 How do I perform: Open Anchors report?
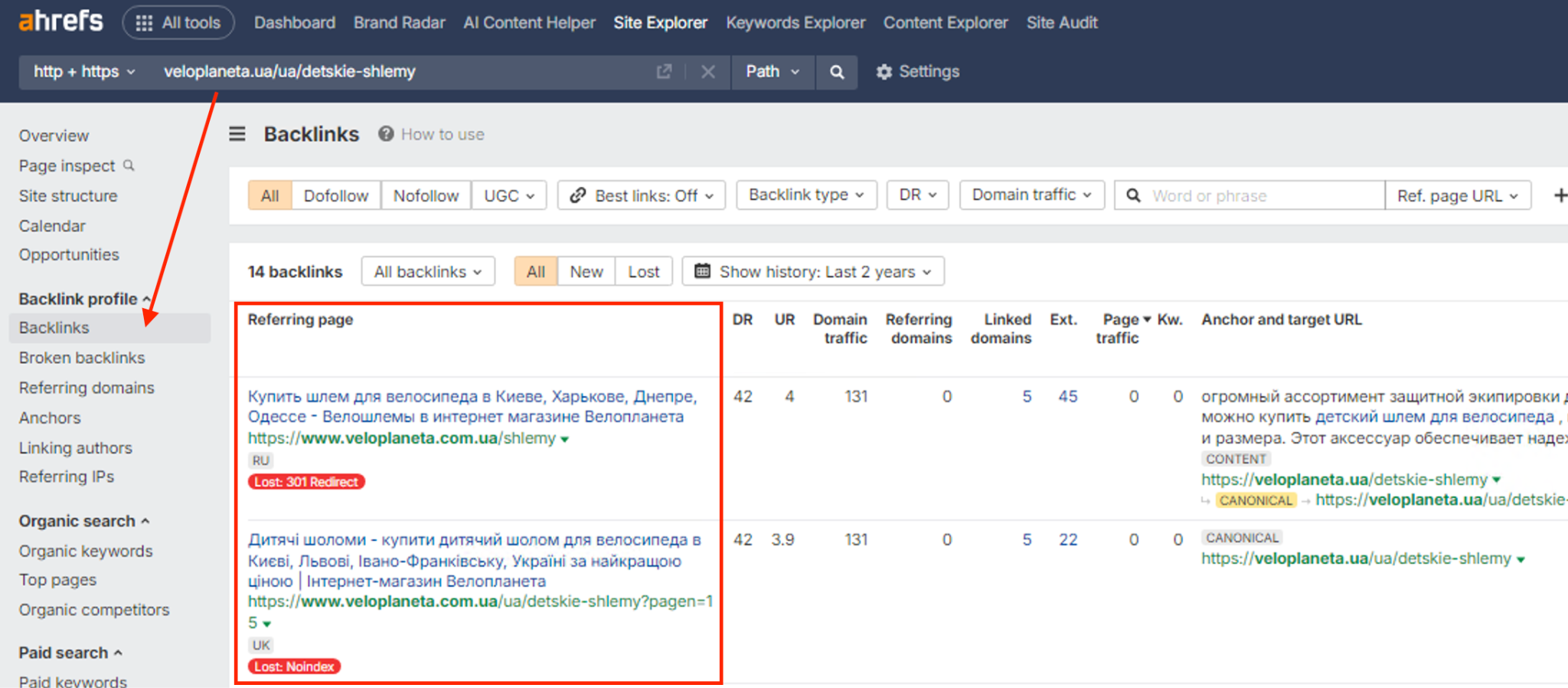coord(50,418)
